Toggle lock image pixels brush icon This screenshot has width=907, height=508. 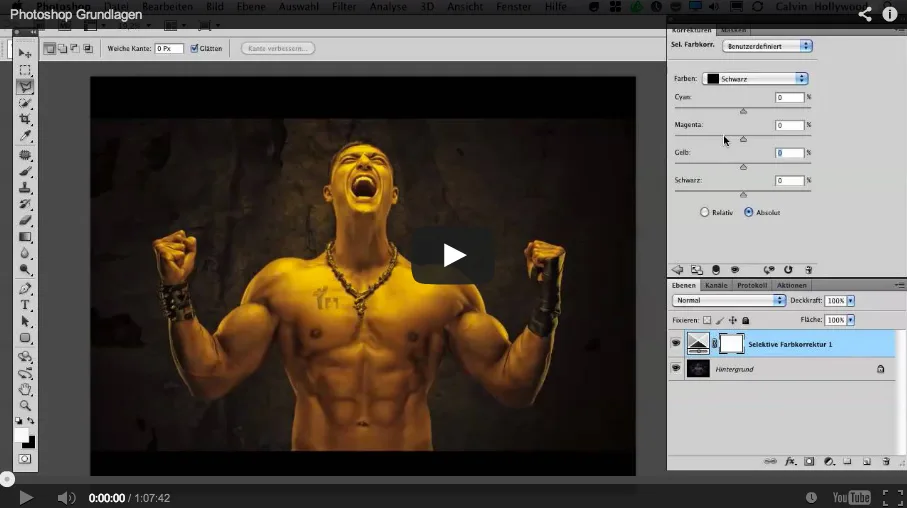720,320
